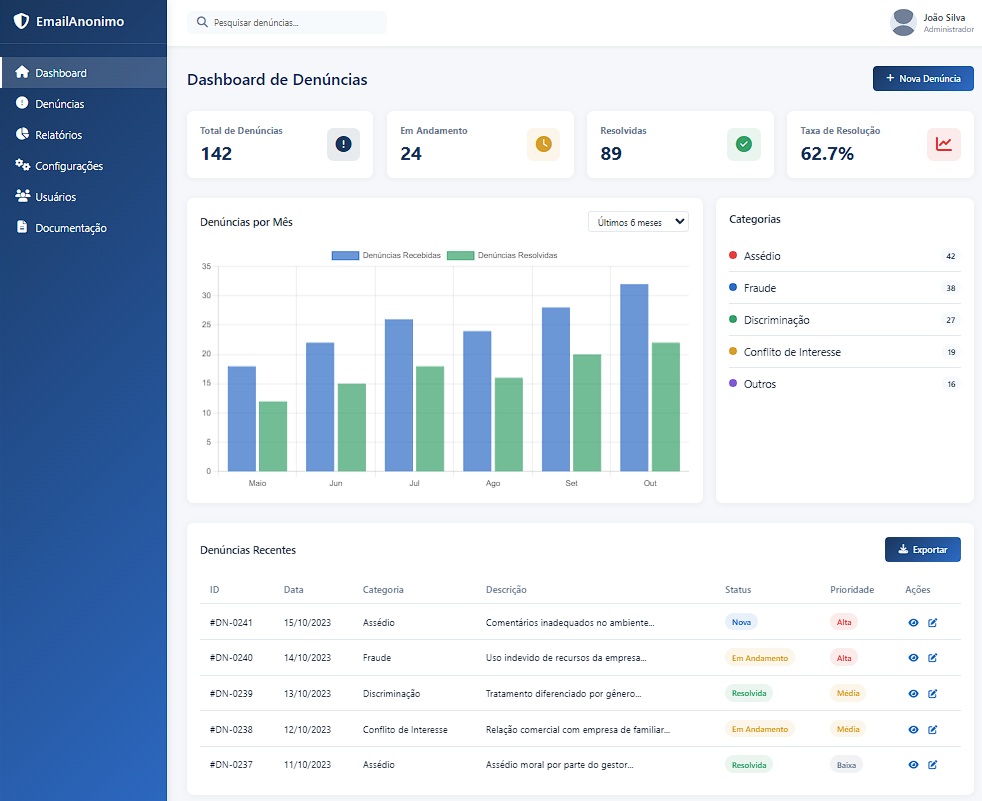Toggle Denúncias Recebidas legend in chart
The height and width of the screenshot is (801, 982).
click(x=386, y=256)
